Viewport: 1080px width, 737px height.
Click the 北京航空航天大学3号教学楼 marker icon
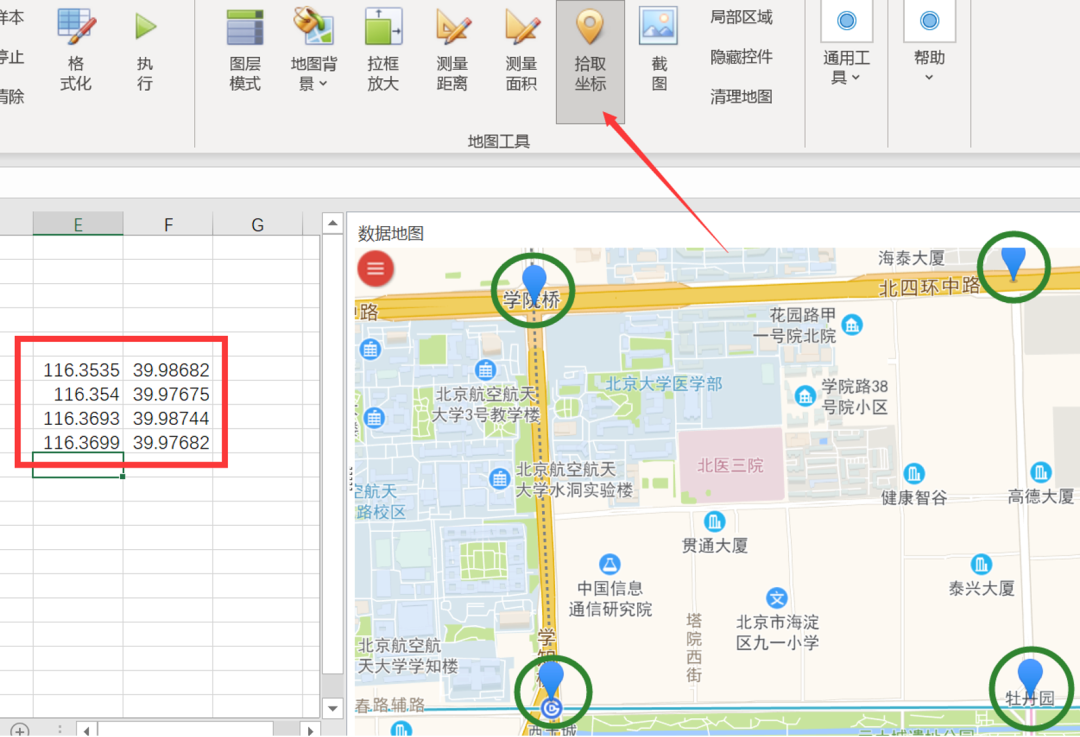(485, 370)
